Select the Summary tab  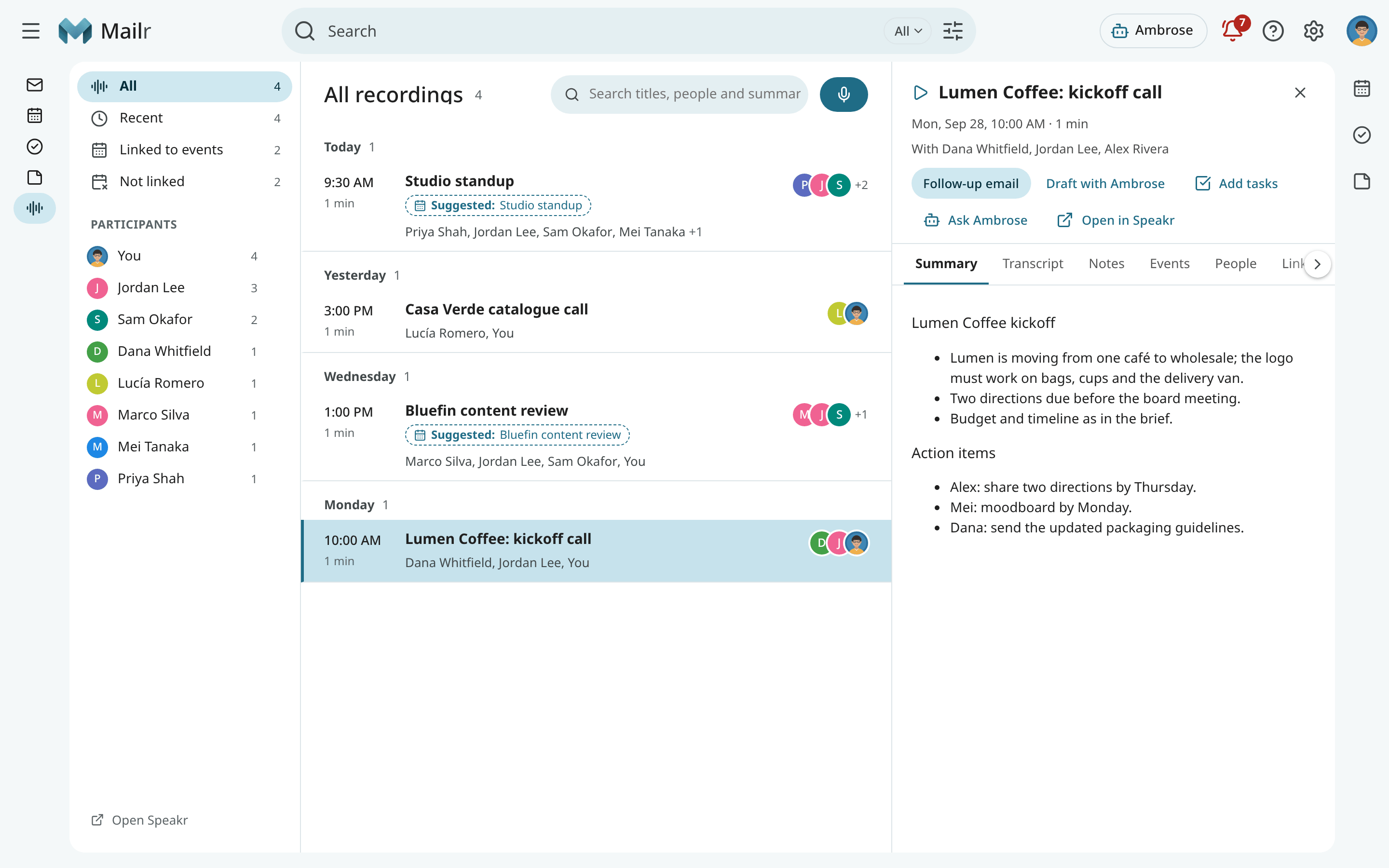[x=946, y=263]
